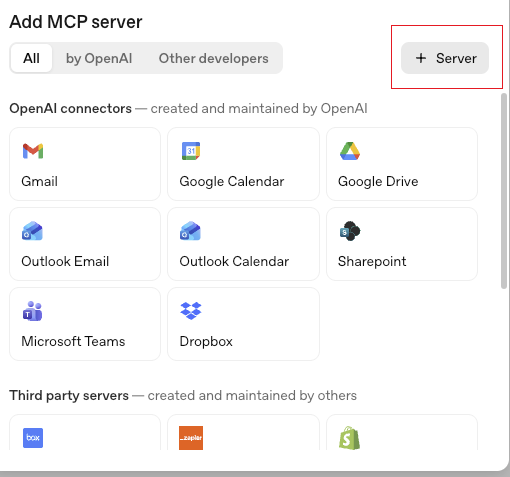Screen dimensions: 510x477
Task: Click the Dropbox logo icon
Action: 191,311
